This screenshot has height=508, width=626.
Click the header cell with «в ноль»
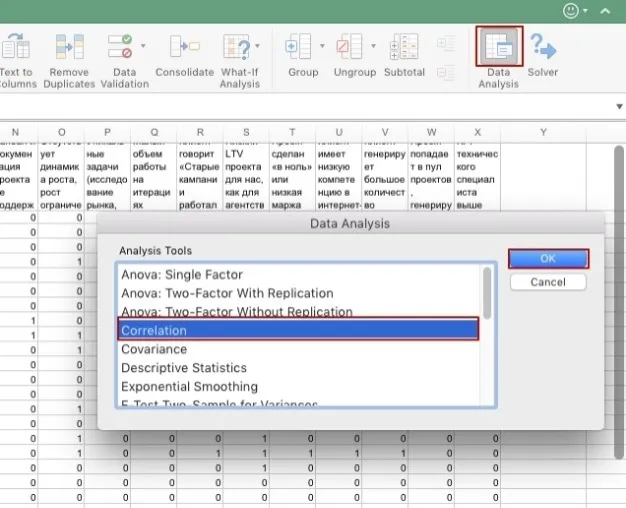click(293, 176)
